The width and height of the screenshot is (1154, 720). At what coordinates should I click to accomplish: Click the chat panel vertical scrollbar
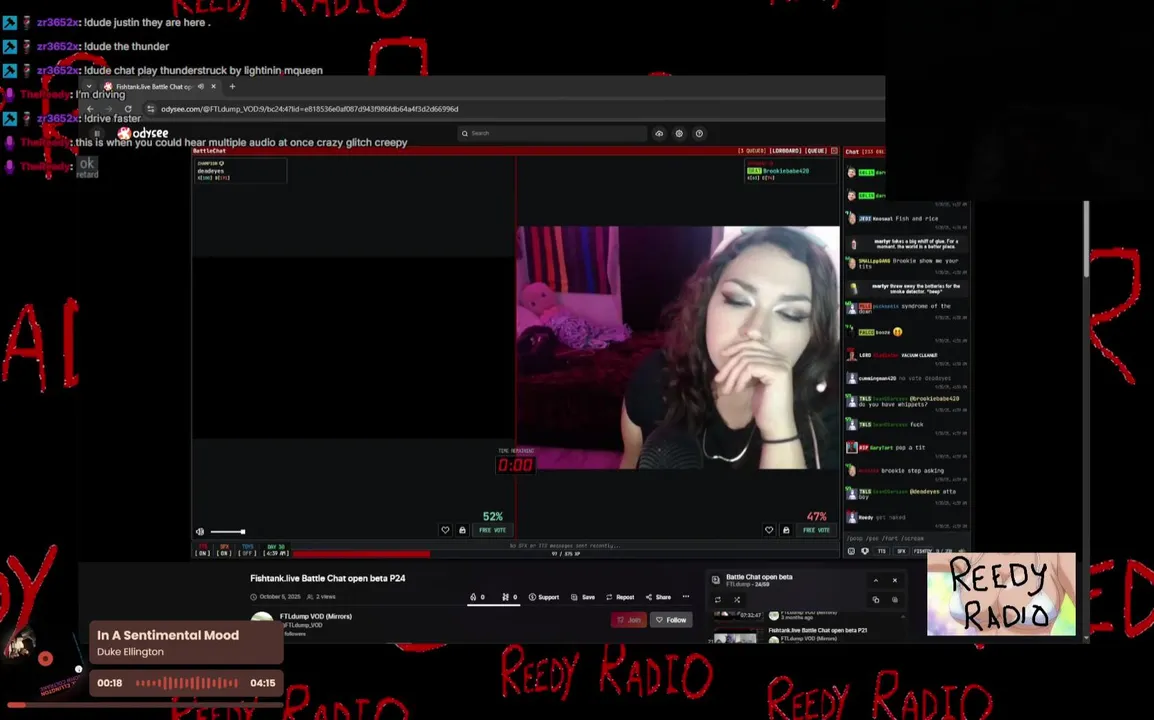pos(1086,239)
